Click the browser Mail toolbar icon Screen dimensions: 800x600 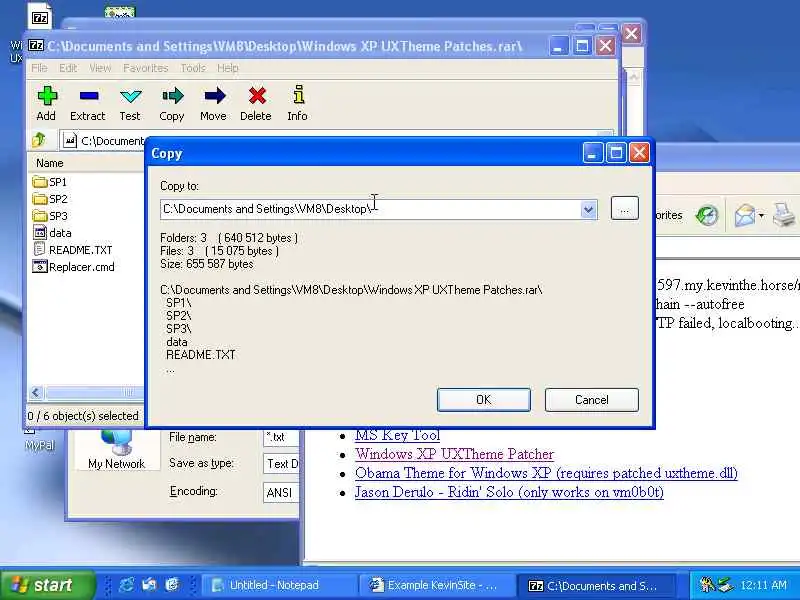click(x=744, y=215)
